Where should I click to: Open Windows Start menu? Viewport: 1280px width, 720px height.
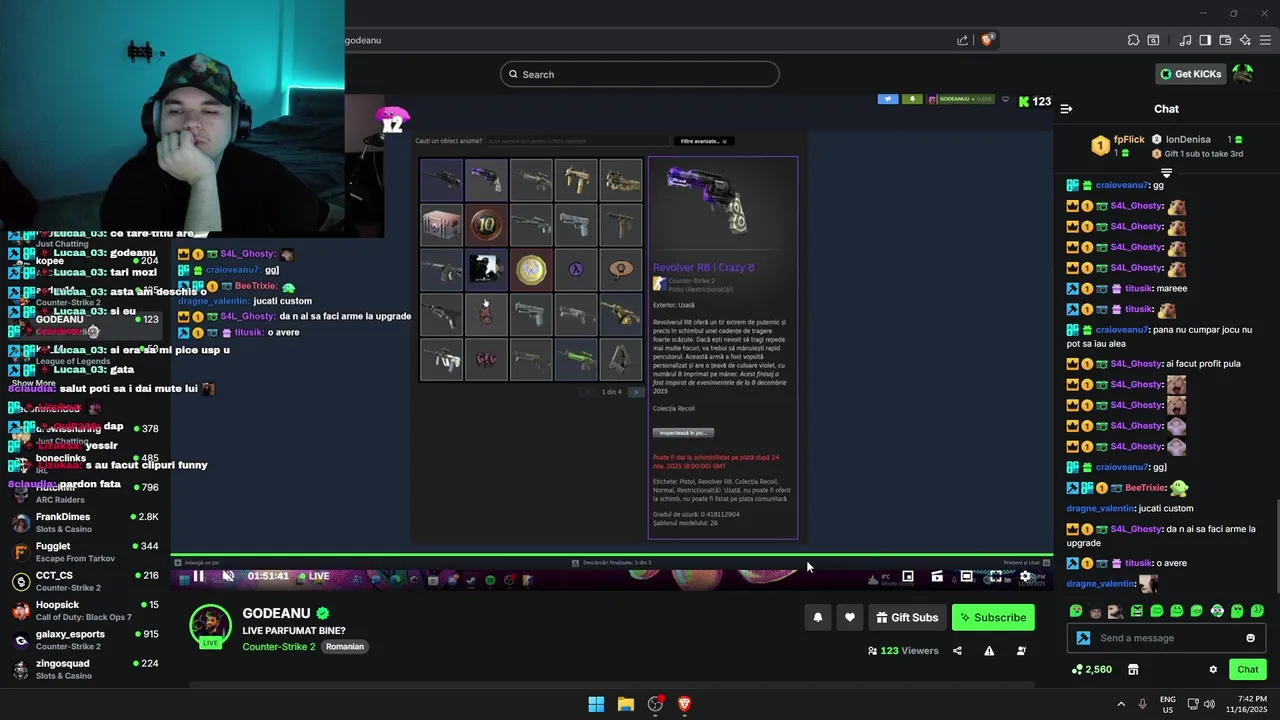point(596,704)
